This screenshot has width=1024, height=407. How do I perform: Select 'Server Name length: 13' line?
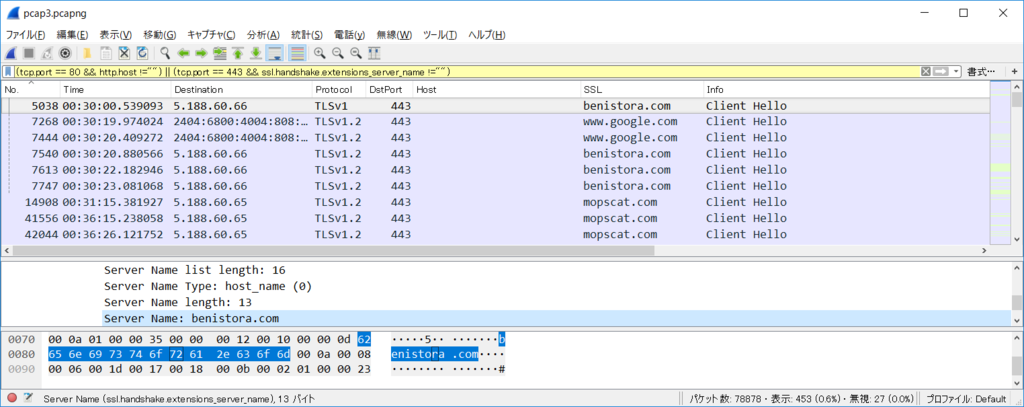[178, 302]
